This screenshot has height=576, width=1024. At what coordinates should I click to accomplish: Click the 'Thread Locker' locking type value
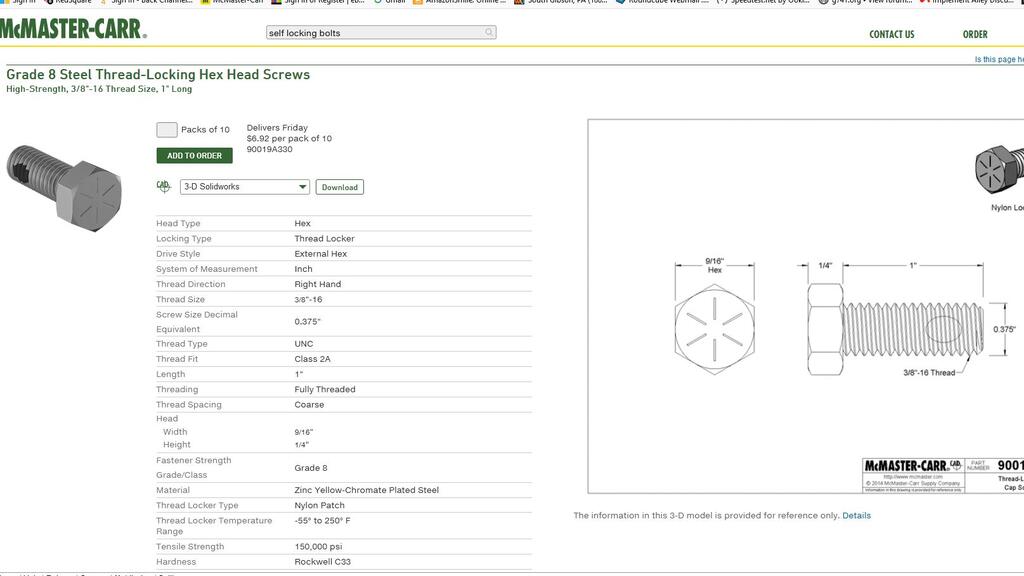click(325, 238)
